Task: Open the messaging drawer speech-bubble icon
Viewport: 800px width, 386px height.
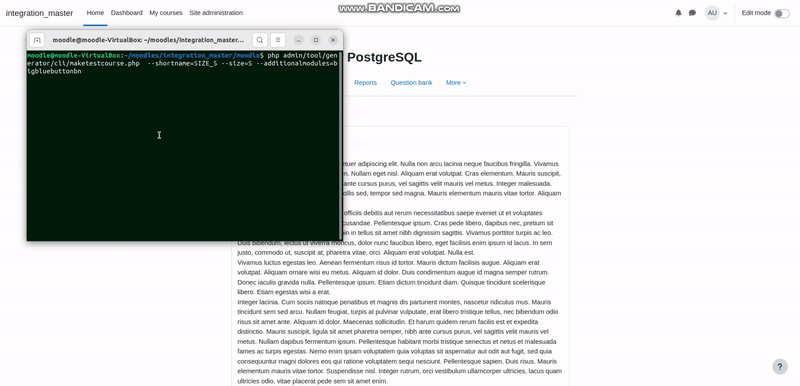Action: [692, 13]
